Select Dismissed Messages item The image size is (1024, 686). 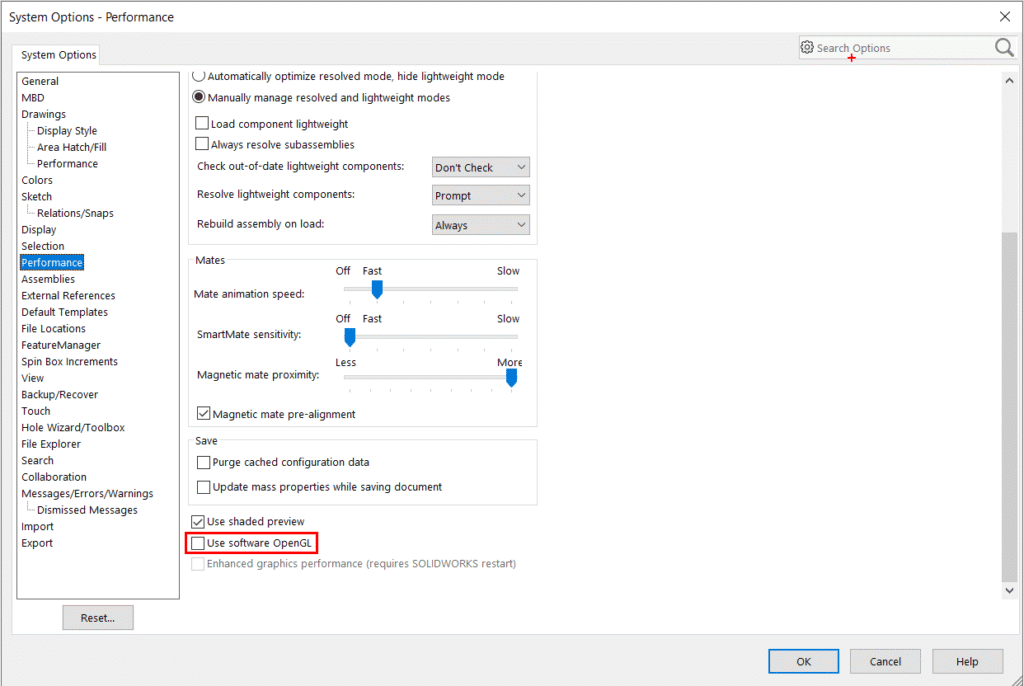coord(87,510)
